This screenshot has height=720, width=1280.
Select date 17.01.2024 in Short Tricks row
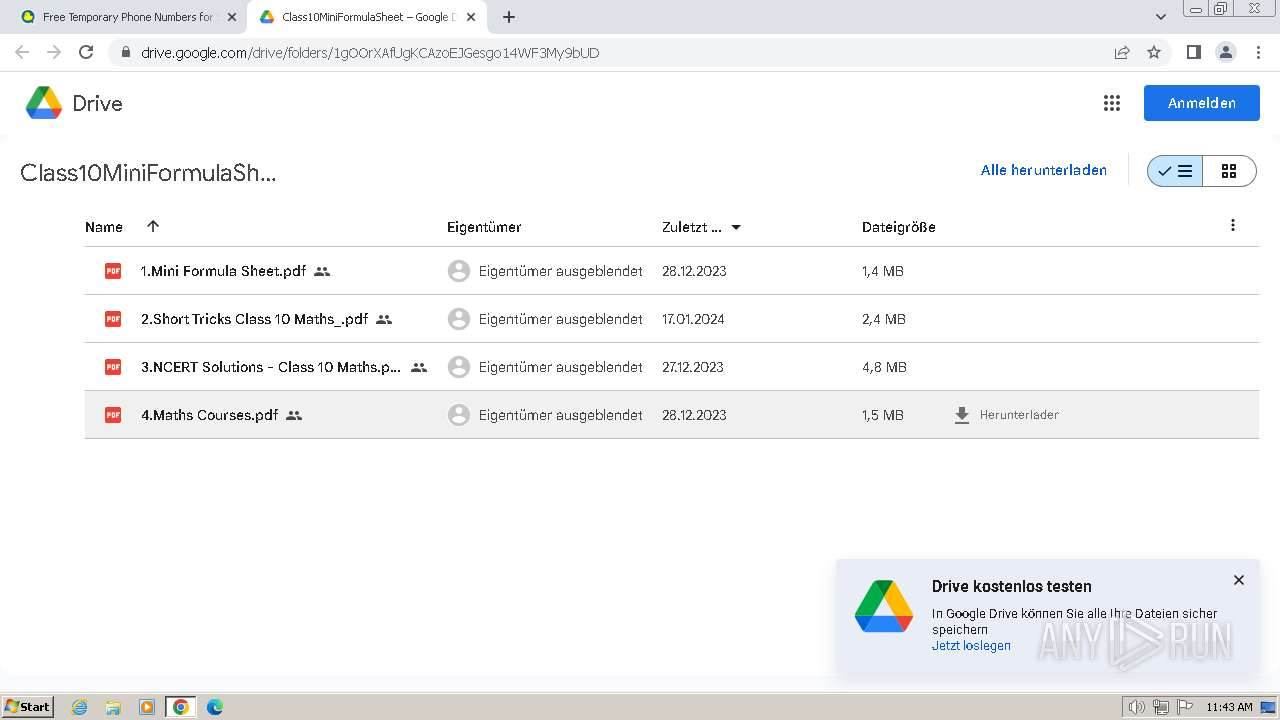(x=693, y=319)
